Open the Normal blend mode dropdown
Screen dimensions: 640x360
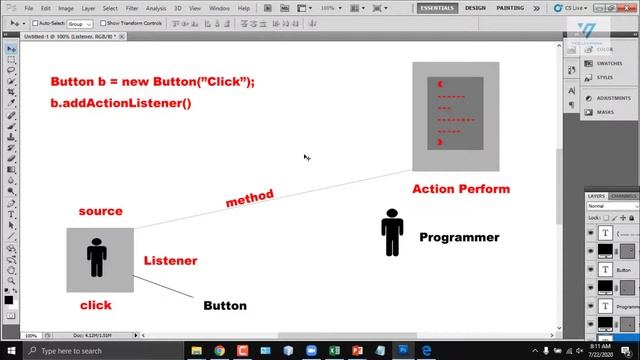pos(612,206)
